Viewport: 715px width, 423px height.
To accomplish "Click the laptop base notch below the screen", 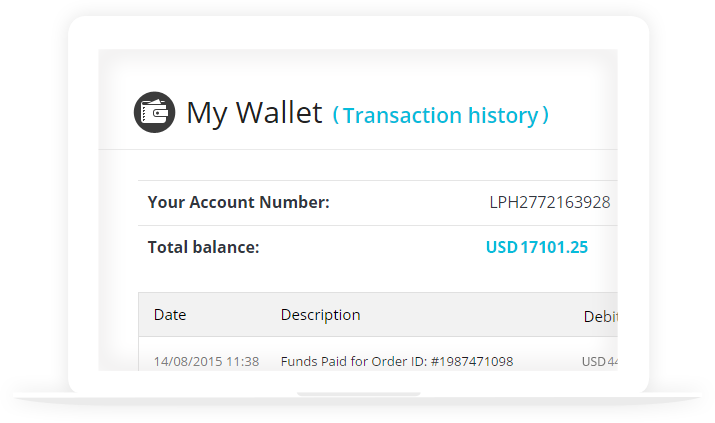I will (x=358, y=394).
